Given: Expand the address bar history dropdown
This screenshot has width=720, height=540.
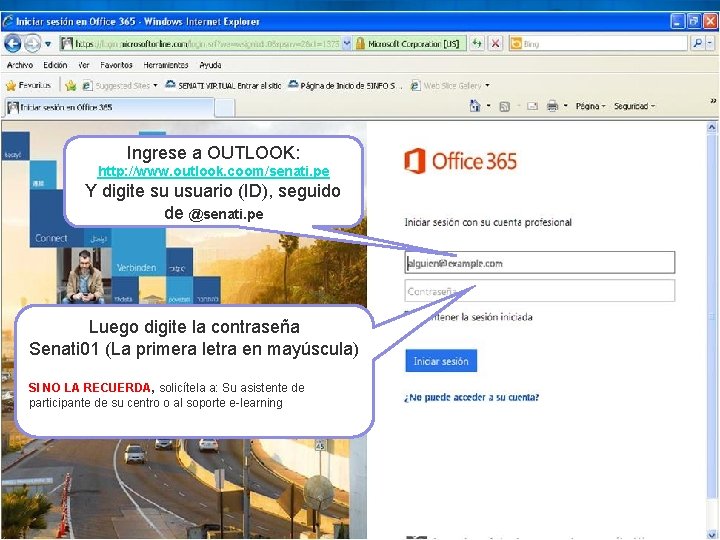Looking at the screenshot, I should [x=347, y=44].
